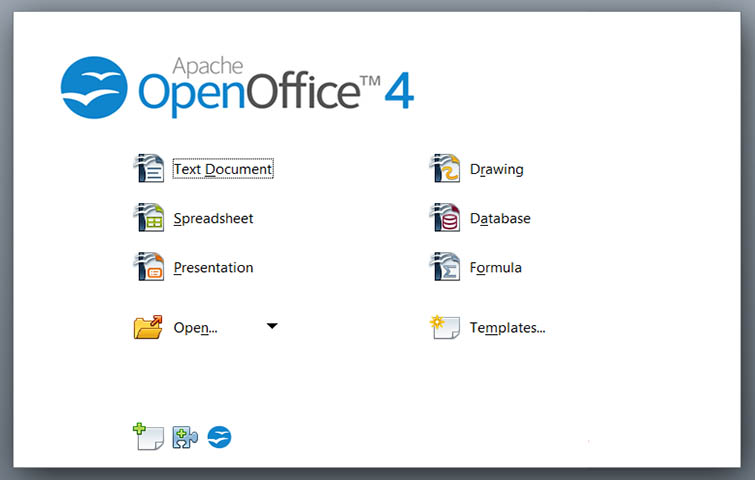
Task: Create a new Database via its label
Action: click(500, 219)
